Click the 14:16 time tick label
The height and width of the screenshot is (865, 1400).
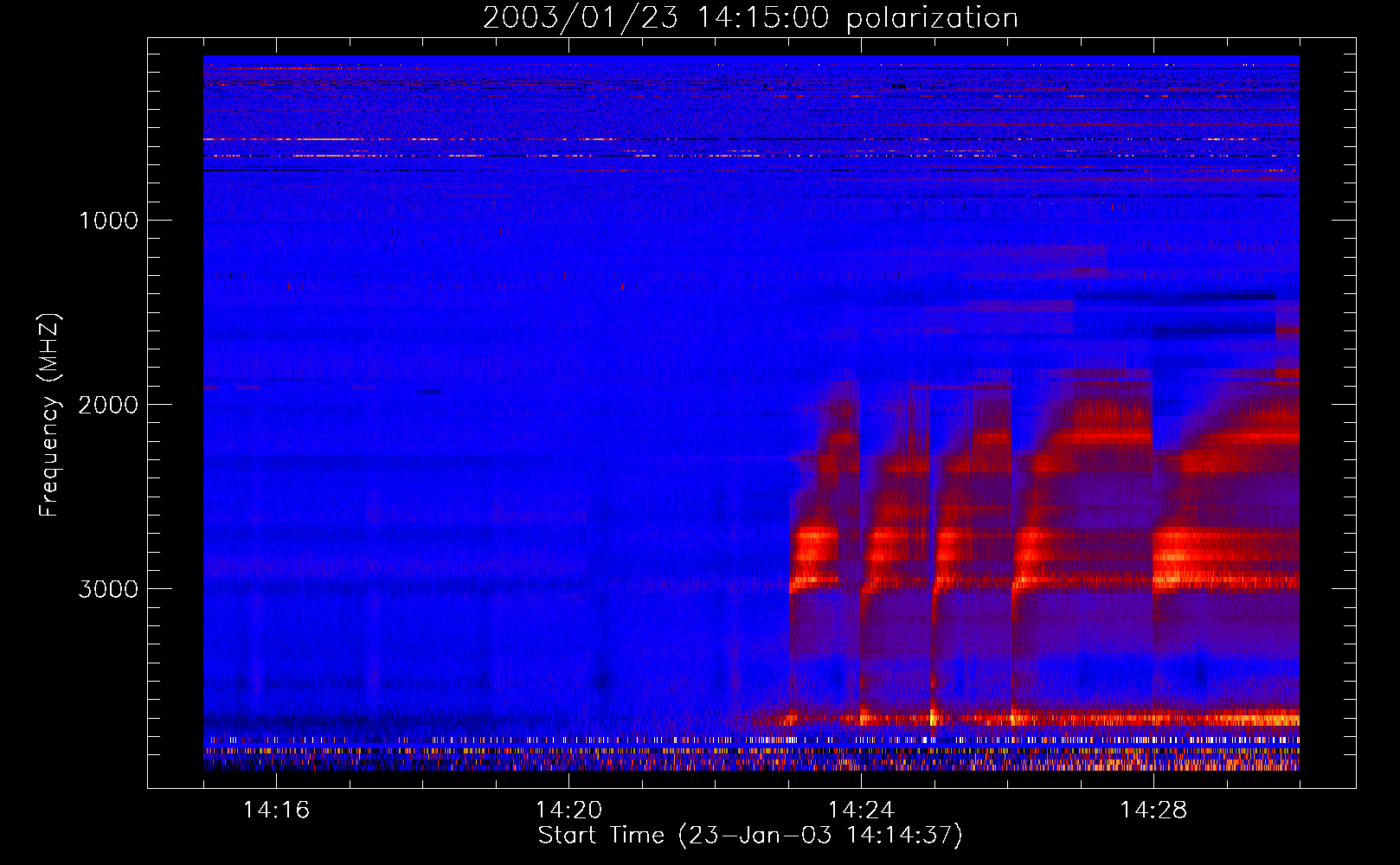276,811
